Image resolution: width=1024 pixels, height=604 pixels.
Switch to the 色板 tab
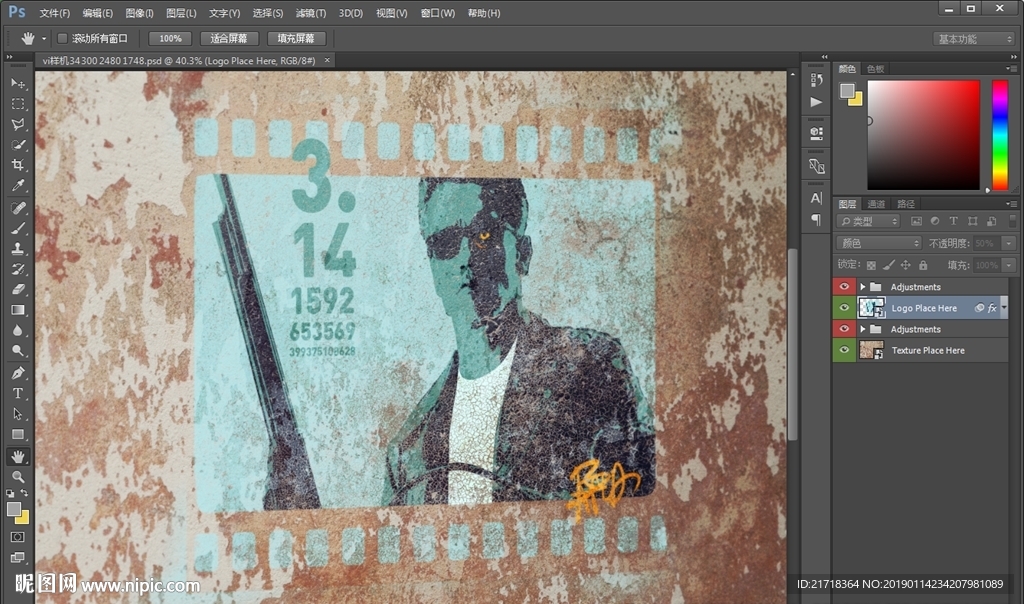point(875,69)
